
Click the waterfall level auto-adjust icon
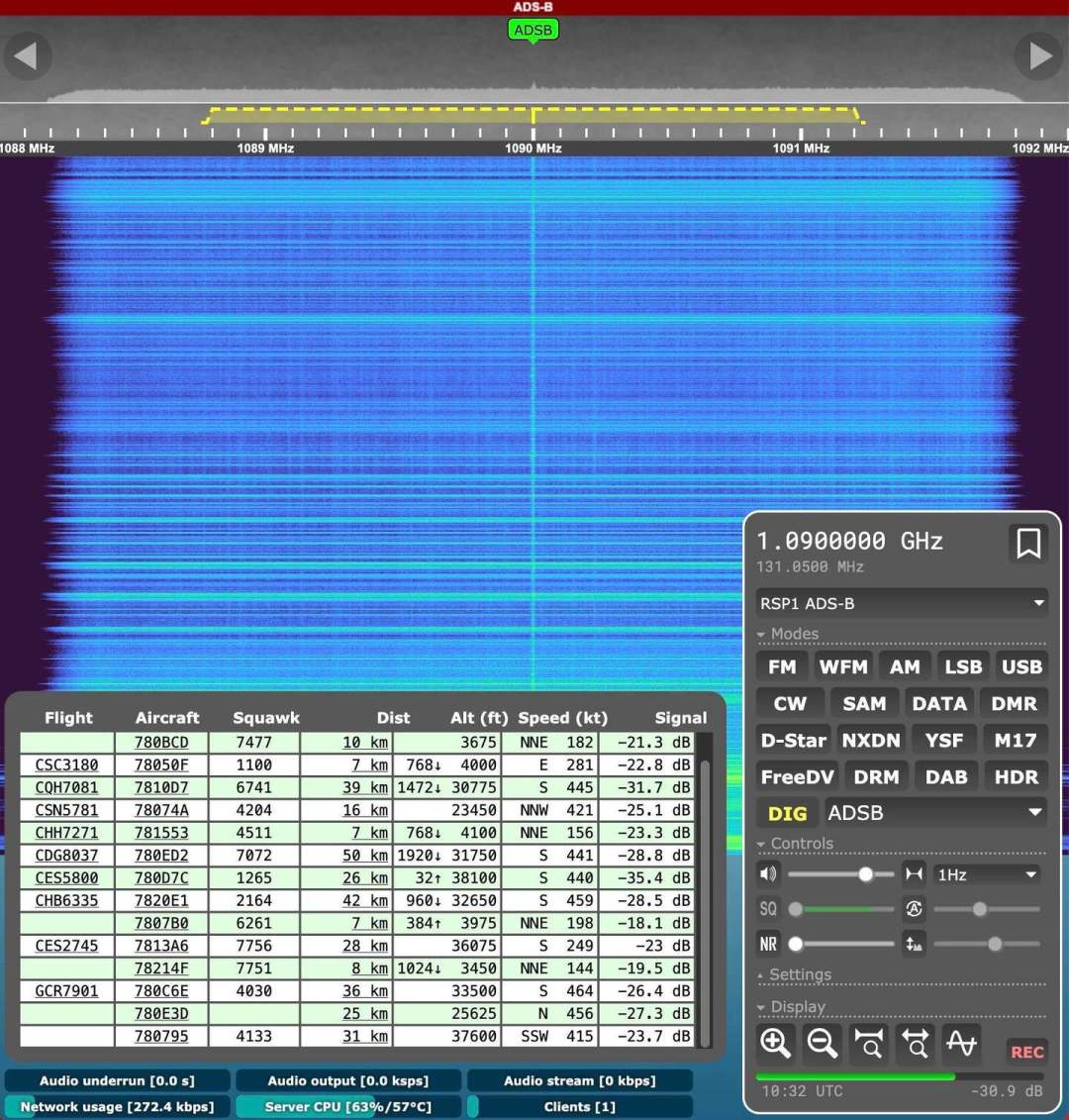[914, 944]
